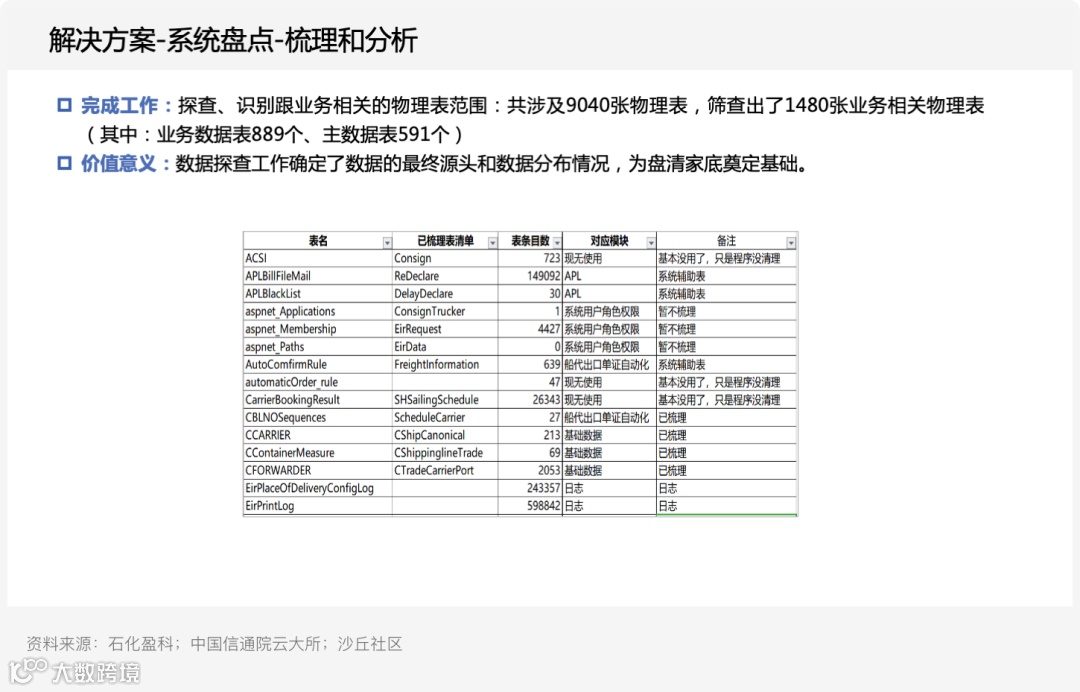Select the count value 639

pos(530,364)
